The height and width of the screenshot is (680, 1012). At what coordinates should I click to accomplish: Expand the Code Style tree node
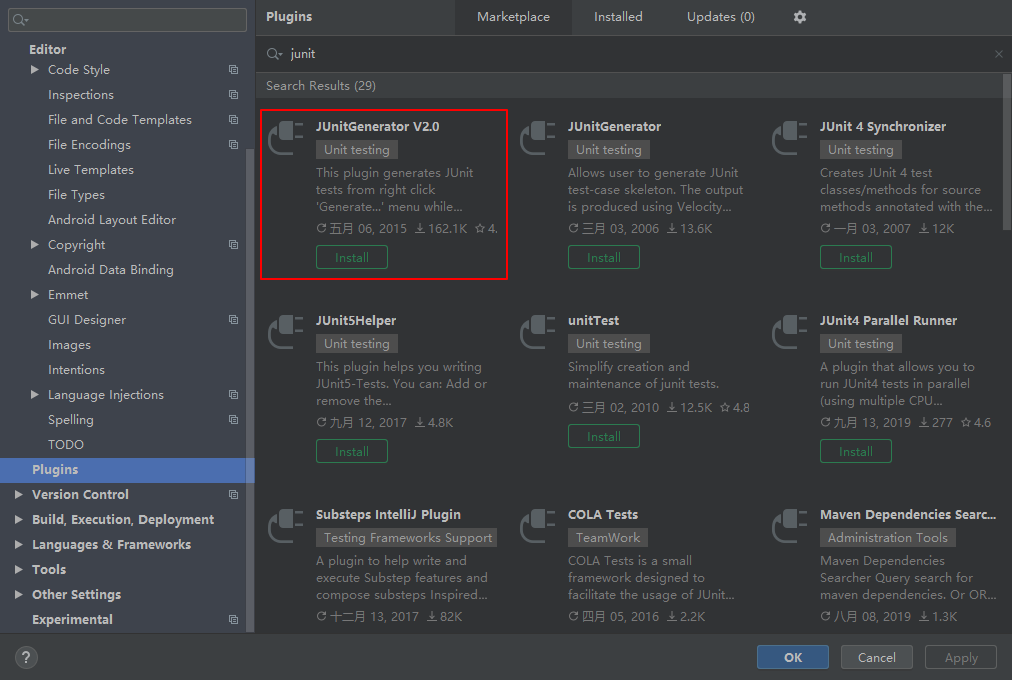pyautogui.click(x=35, y=70)
